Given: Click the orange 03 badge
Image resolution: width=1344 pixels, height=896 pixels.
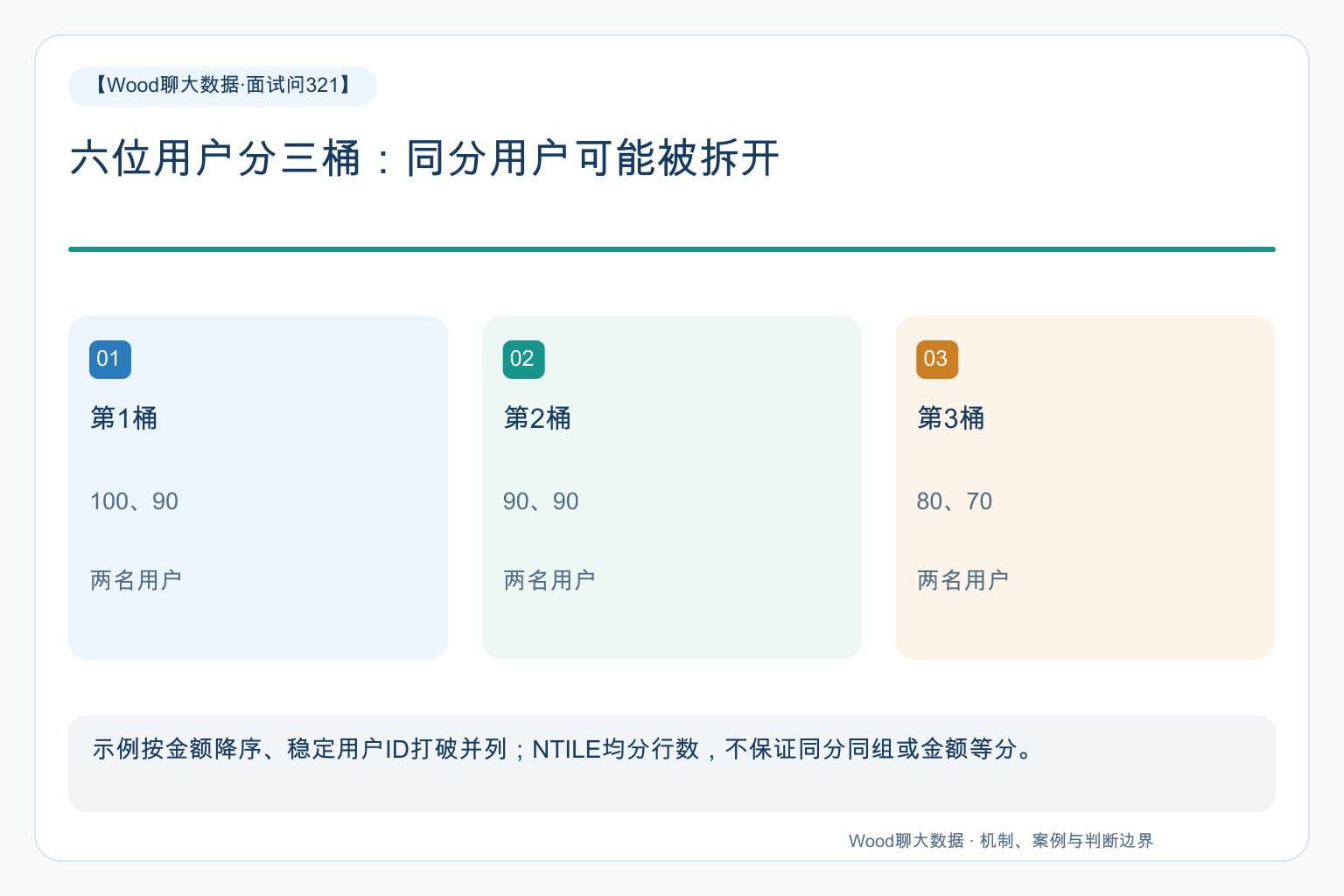Looking at the screenshot, I should pos(937,360).
